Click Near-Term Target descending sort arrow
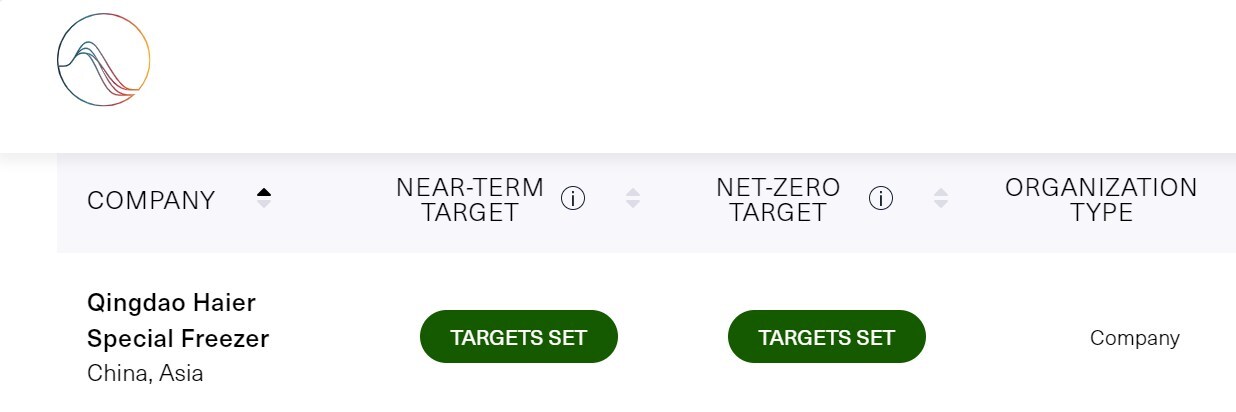Screen dimensions: 1236x412 [632, 205]
